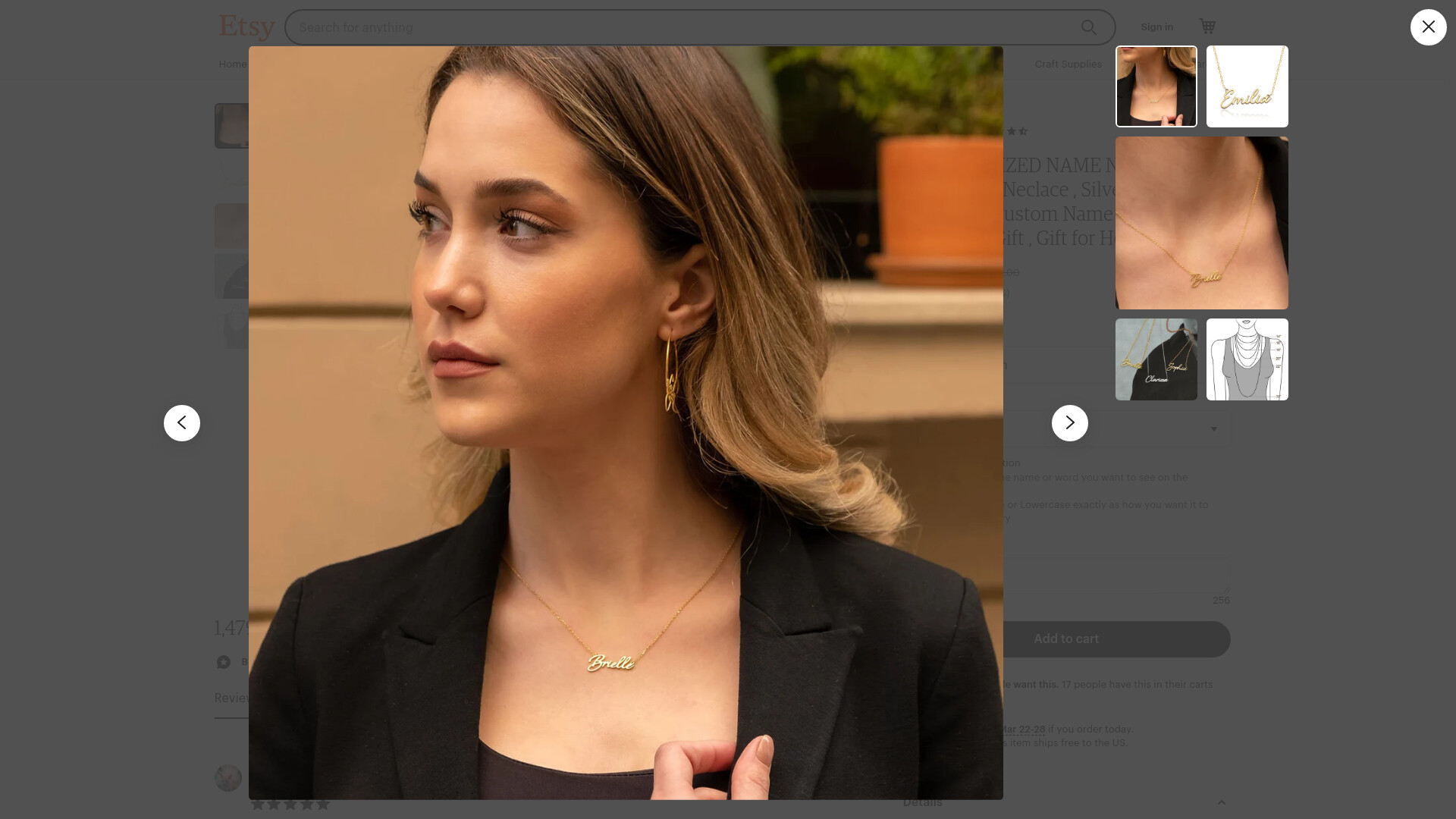Click the review speech bubble icon
Image resolution: width=1456 pixels, height=819 pixels.
point(224,662)
